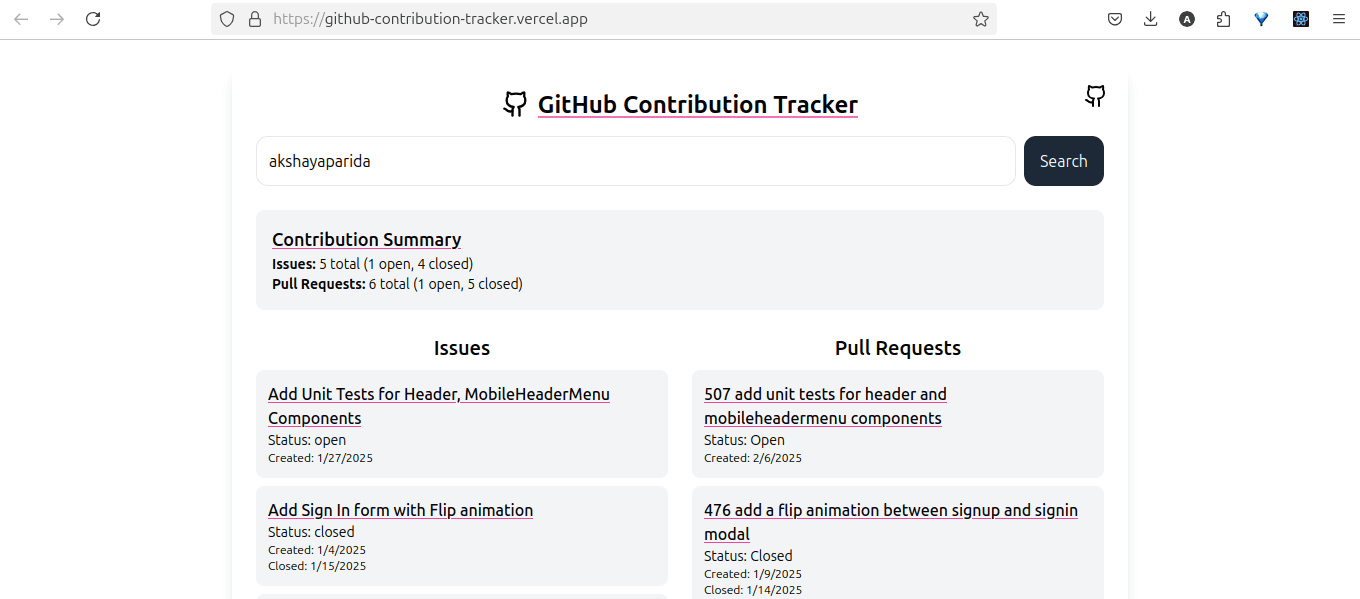Open the GitHub Contribution Tracker heading link
The width and height of the screenshot is (1360, 599).
698,104
